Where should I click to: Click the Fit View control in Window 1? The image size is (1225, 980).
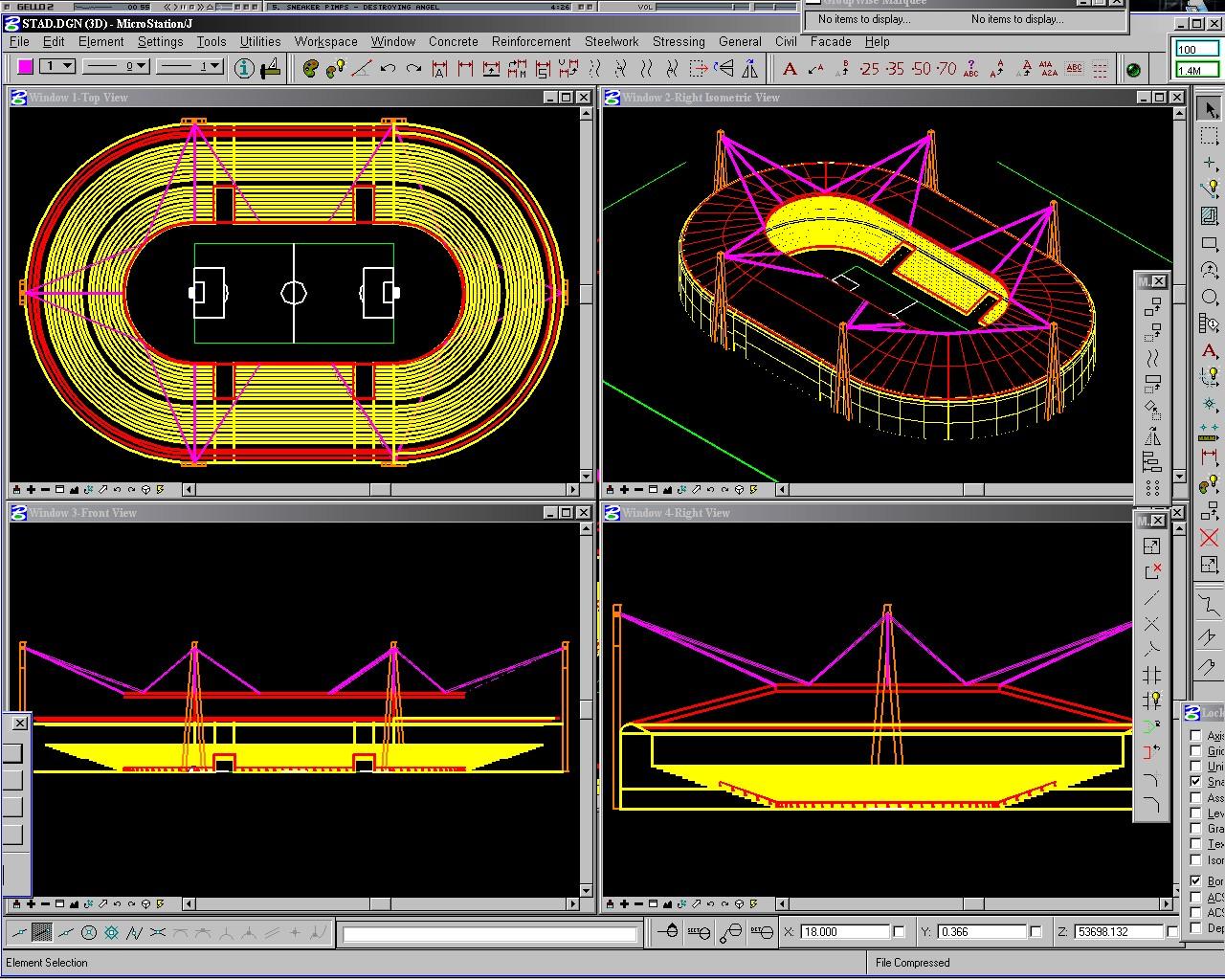point(75,489)
